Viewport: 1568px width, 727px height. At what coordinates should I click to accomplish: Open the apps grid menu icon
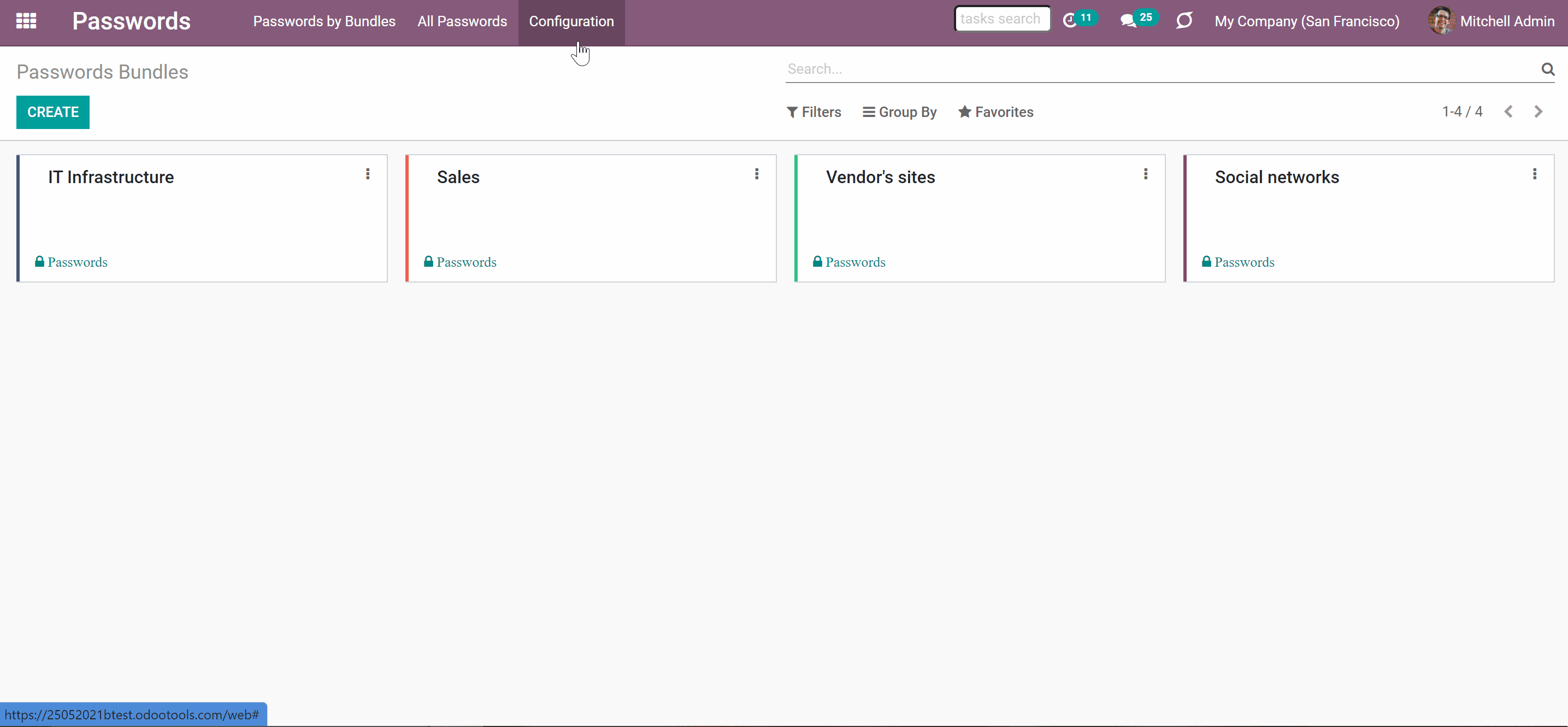click(x=26, y=21)
